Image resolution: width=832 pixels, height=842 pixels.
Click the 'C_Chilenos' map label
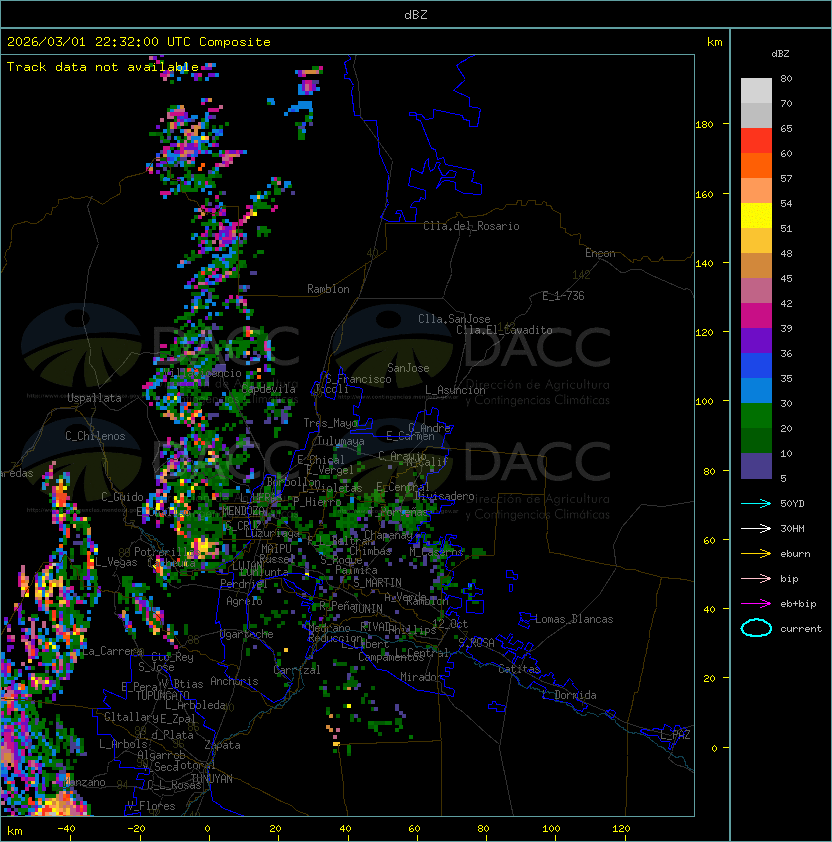(95, 436)
